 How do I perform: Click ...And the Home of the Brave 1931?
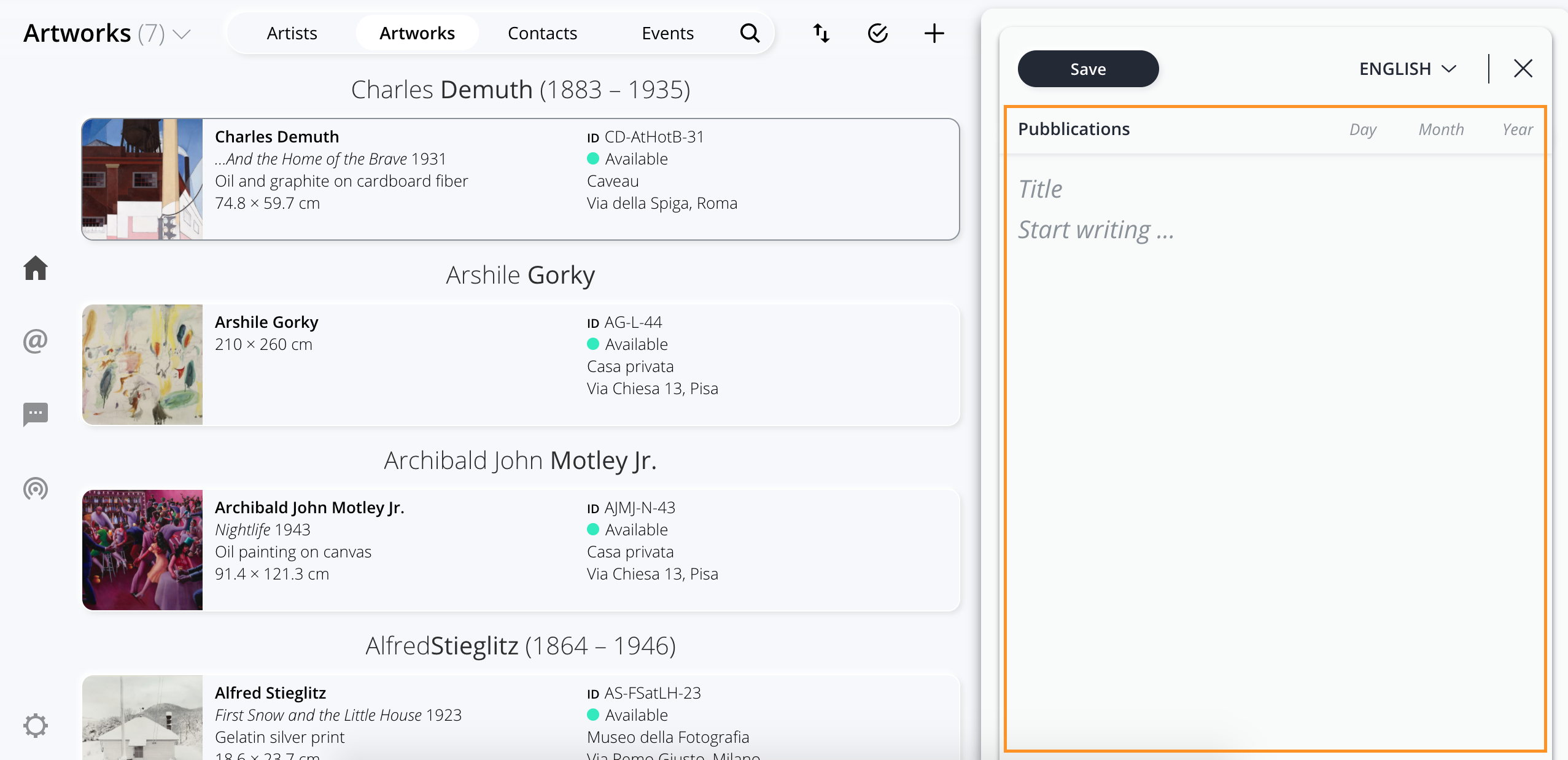(330, 159)
